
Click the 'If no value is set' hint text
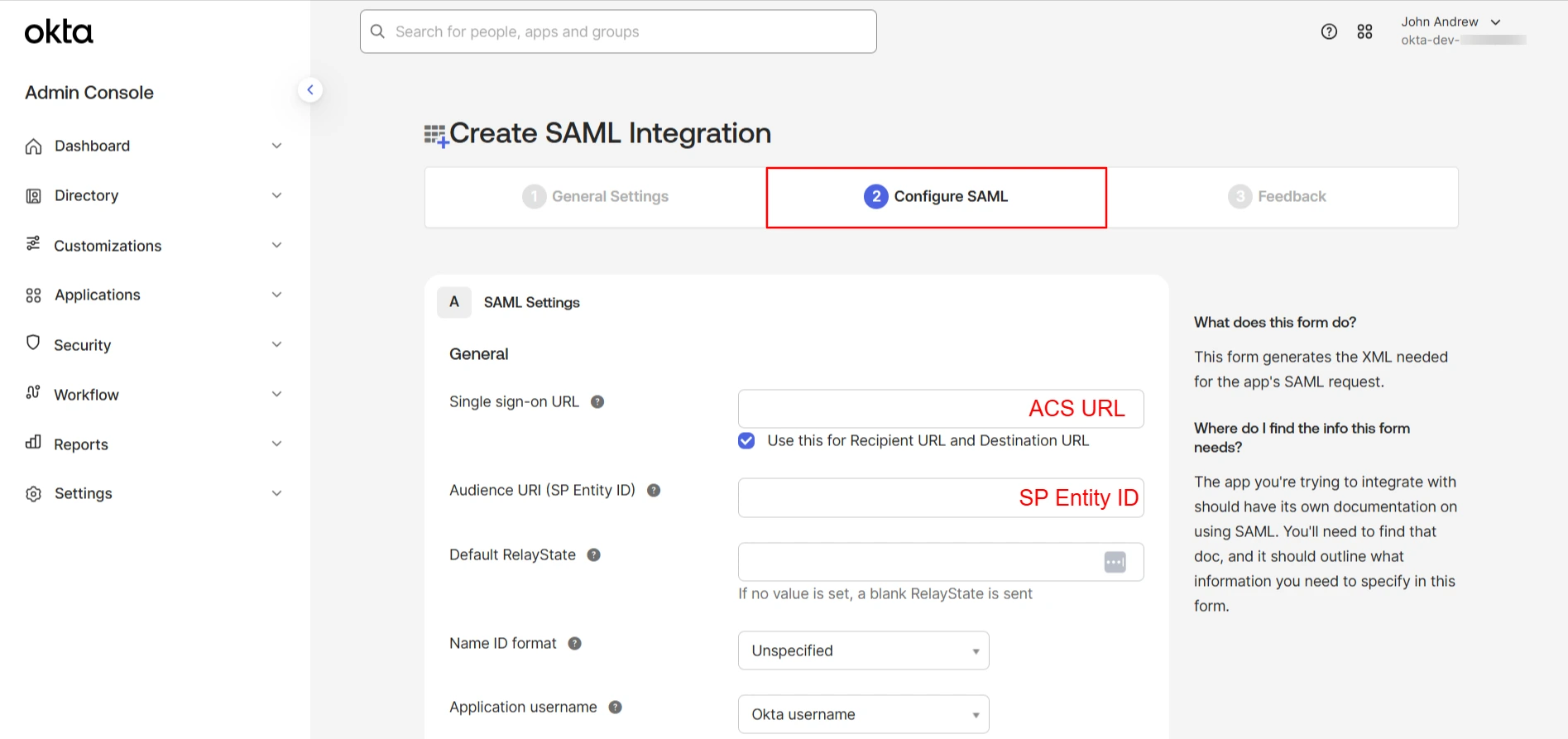885,593
